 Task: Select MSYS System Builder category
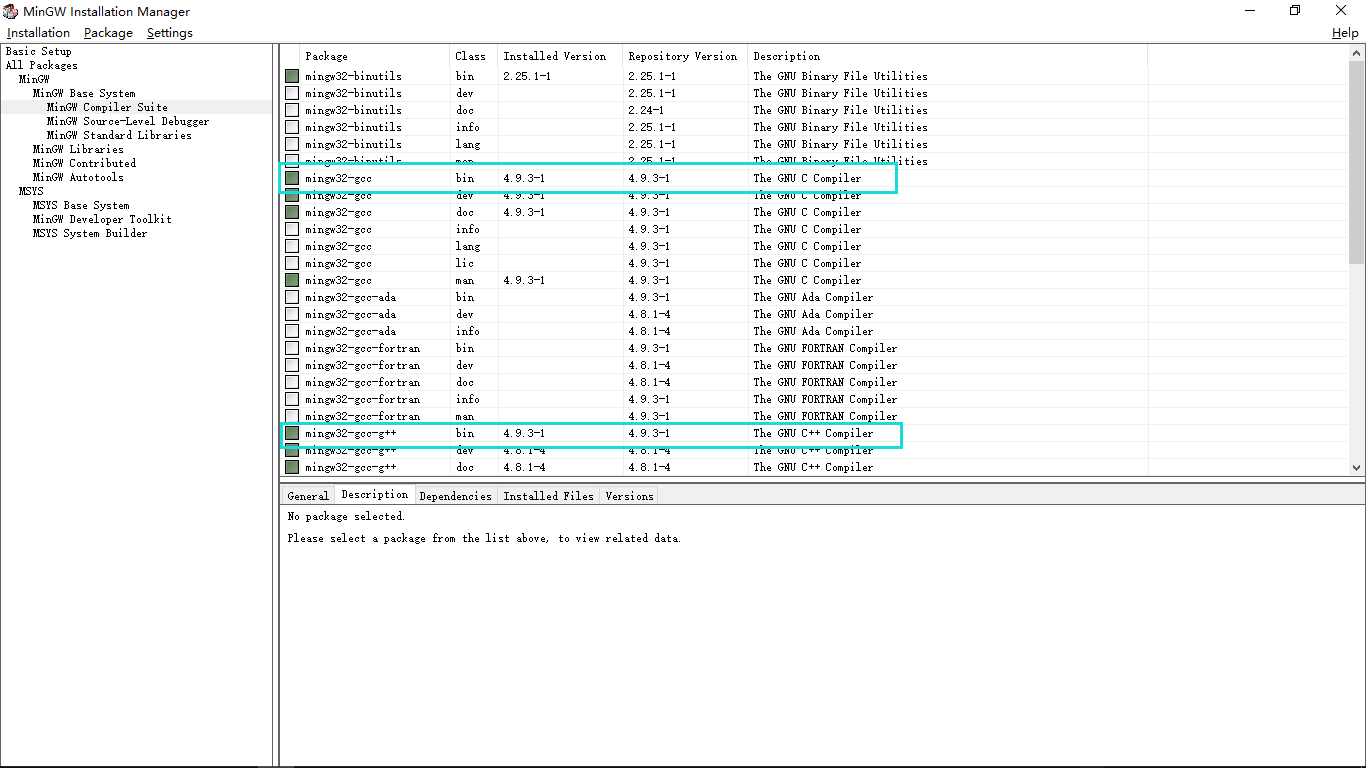click(x=90, y=233)
